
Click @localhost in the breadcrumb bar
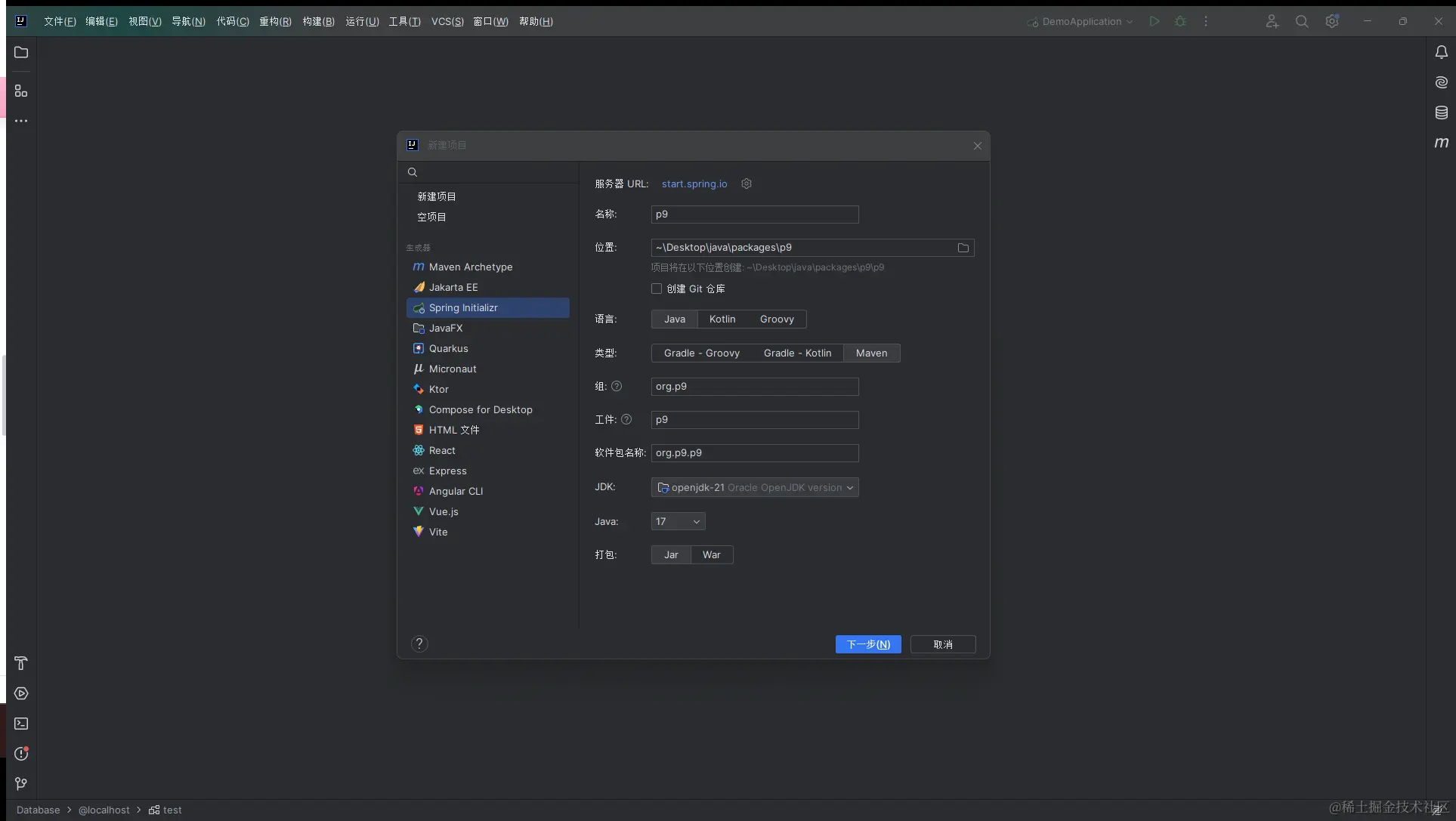pos(104,810)
